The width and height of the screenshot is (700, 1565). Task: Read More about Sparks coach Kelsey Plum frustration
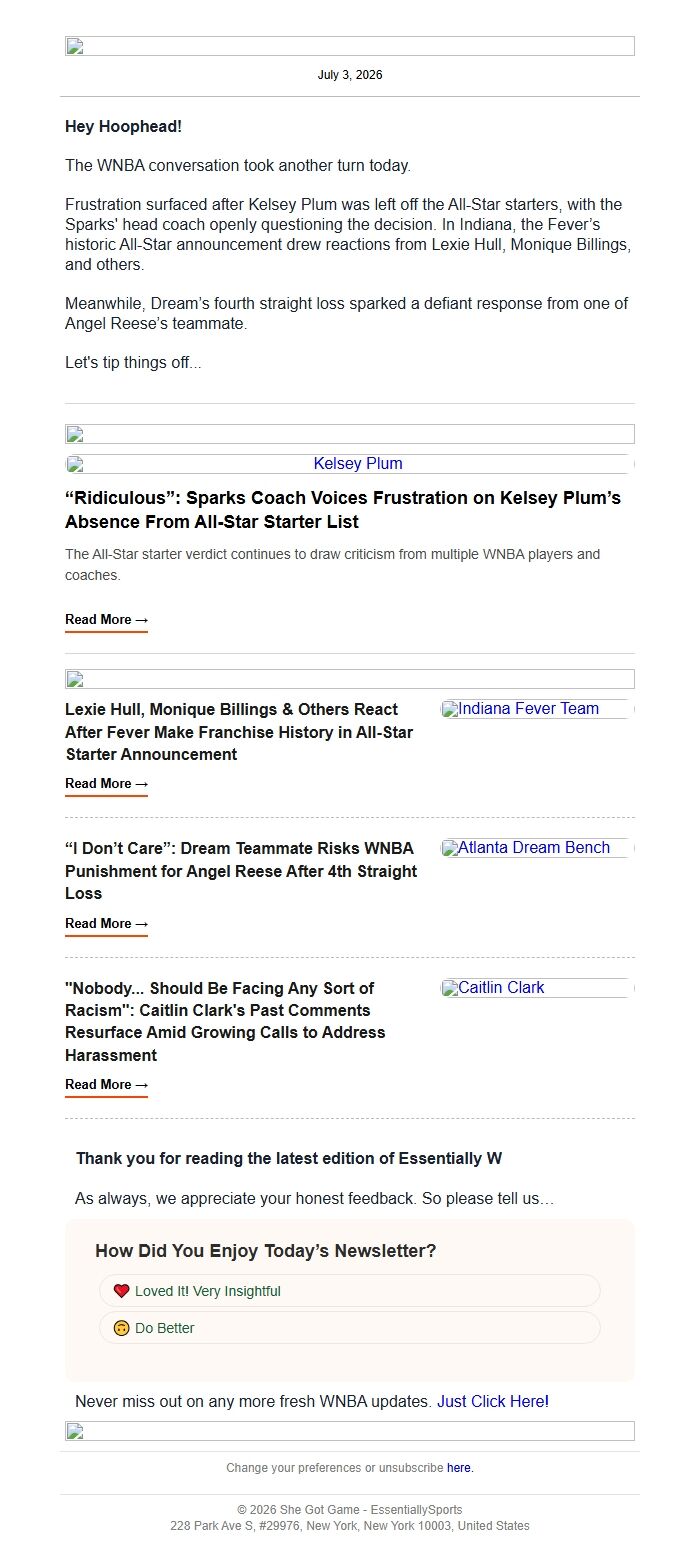pos(106,620)
